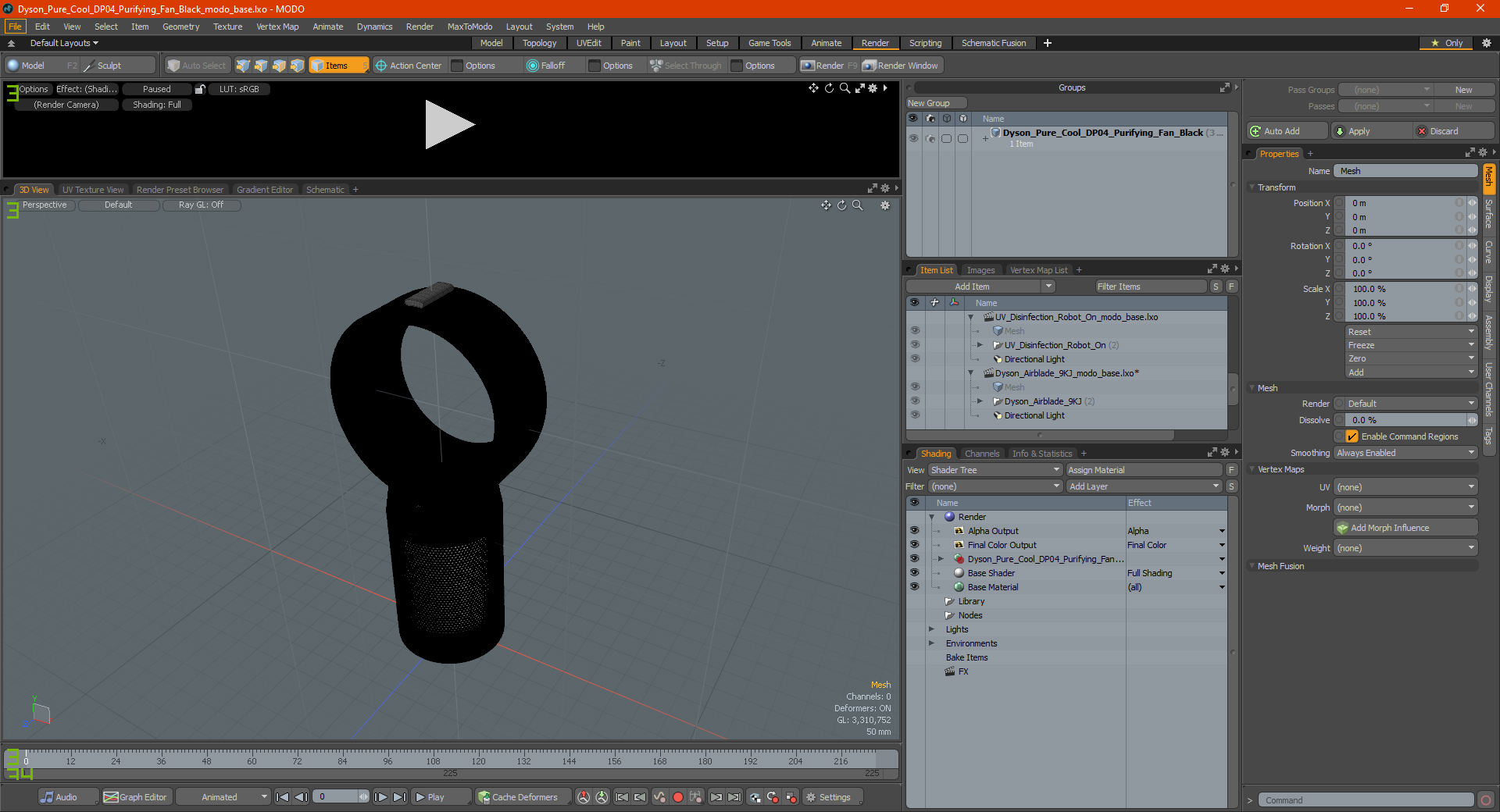Open the Texture menu
Image resolution: width=1500 pixels, height=812 pixels.
pyautogui.click(x=227, y=27)
